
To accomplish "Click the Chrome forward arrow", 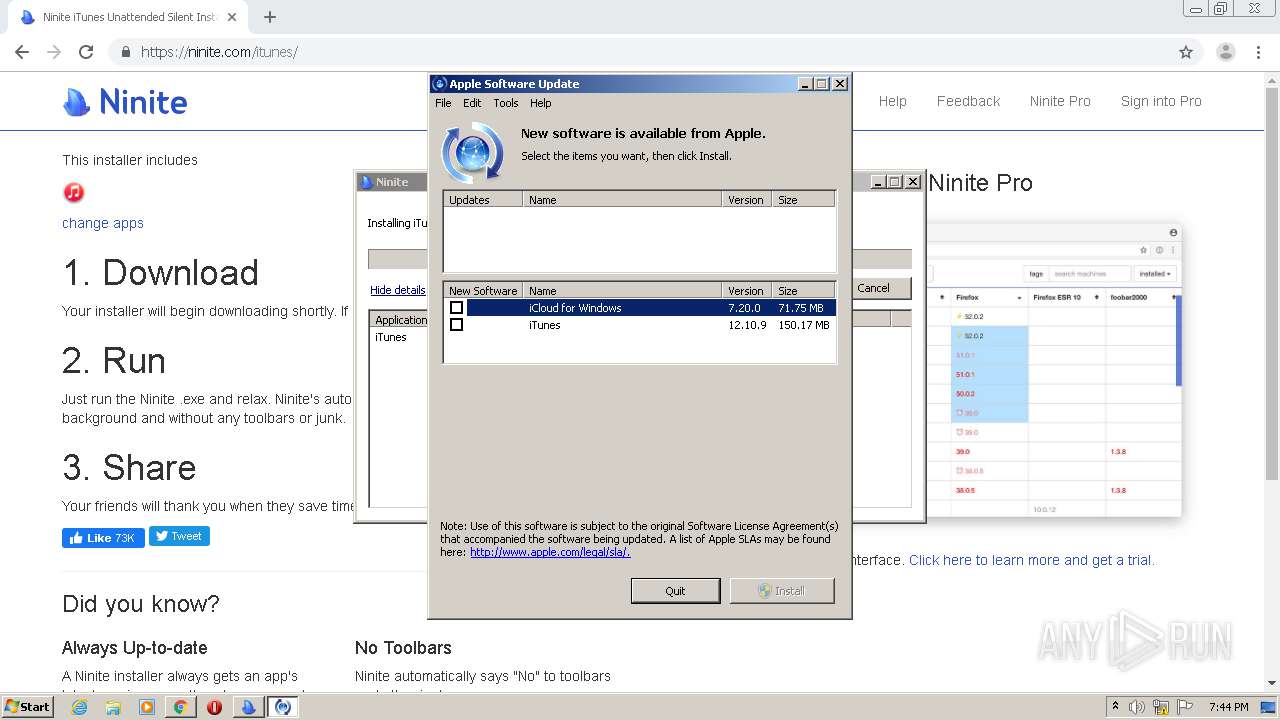I will click(54, 52).
